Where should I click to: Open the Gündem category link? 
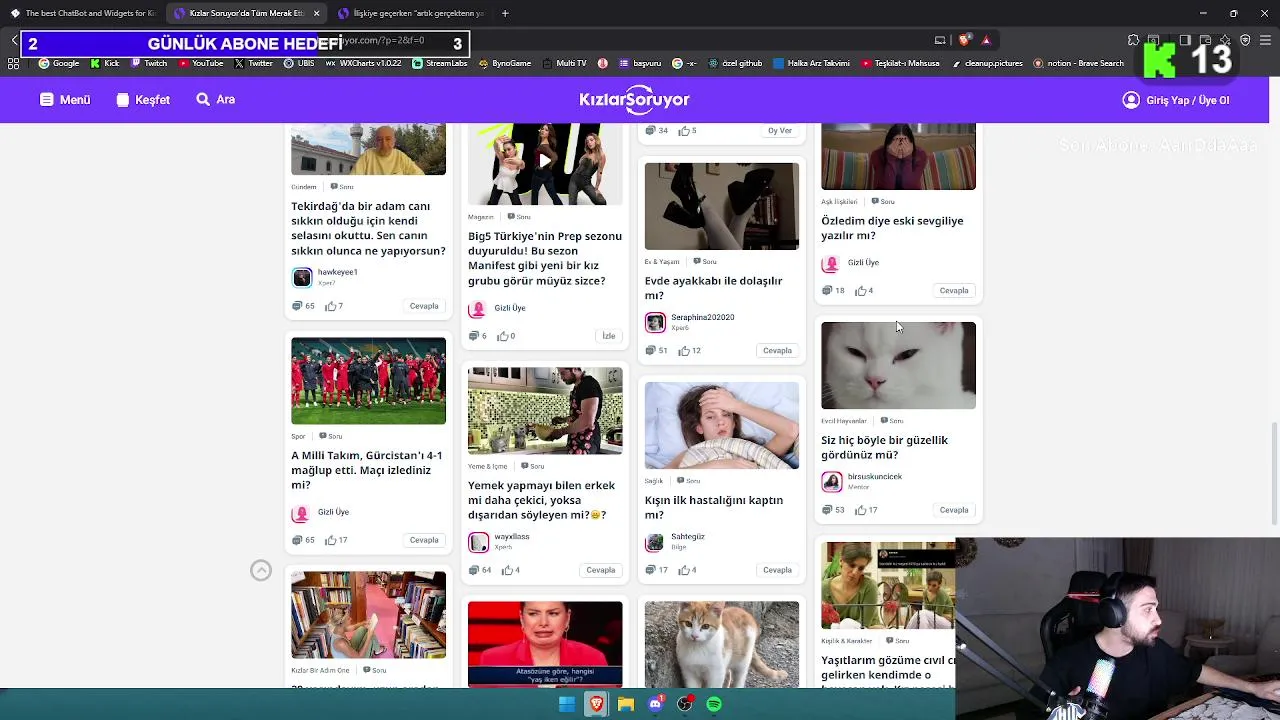click(304, 187)
